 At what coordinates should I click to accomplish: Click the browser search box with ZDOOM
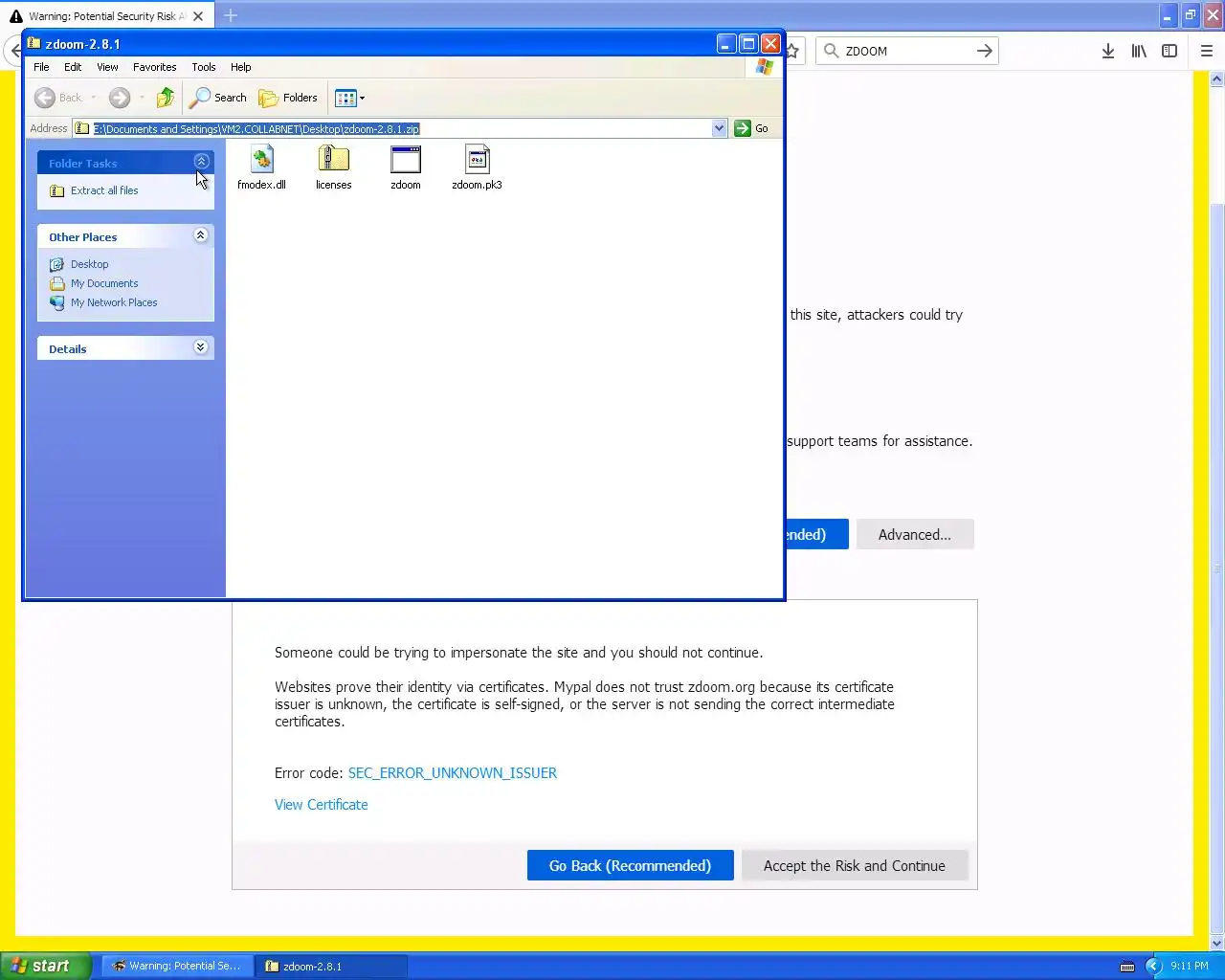tap(905, 51)
